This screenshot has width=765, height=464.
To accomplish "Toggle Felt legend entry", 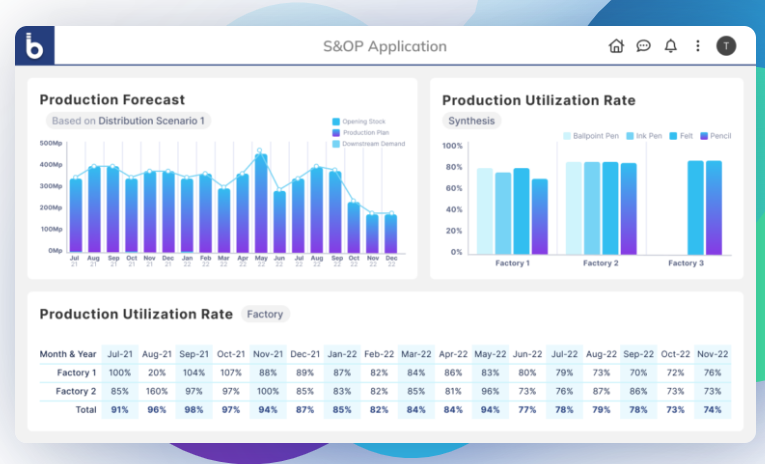I will pos(681,136).
